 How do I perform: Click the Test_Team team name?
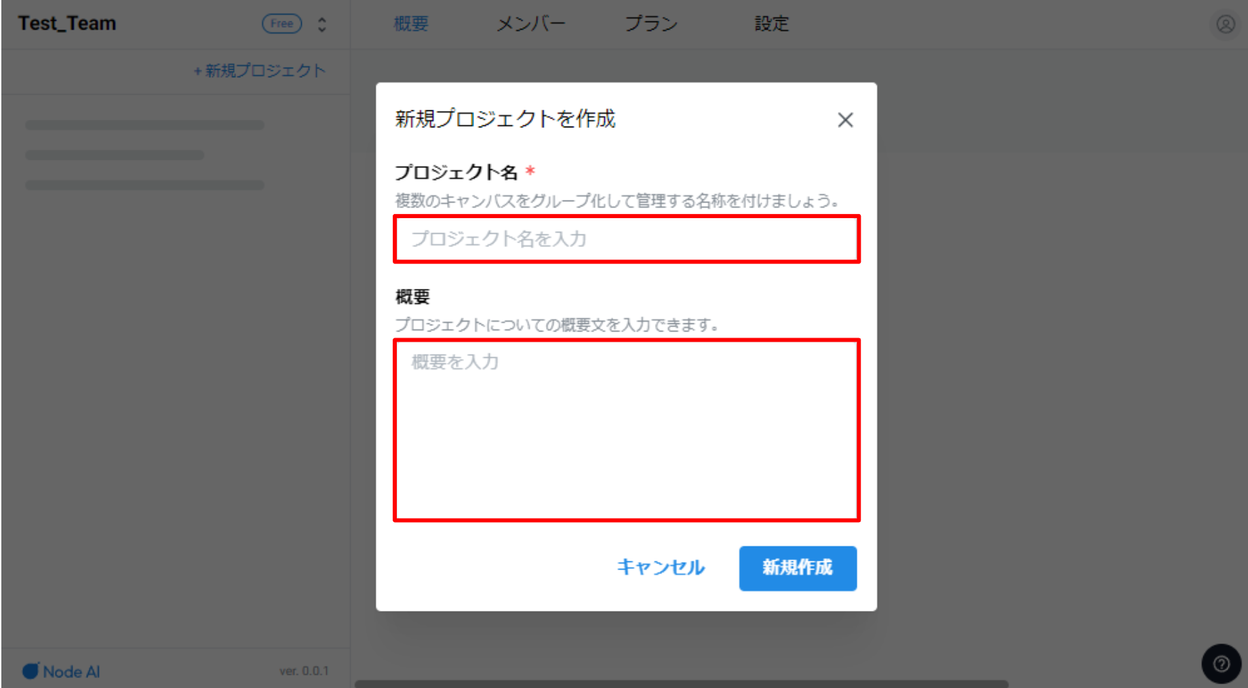tap(67, 24)
